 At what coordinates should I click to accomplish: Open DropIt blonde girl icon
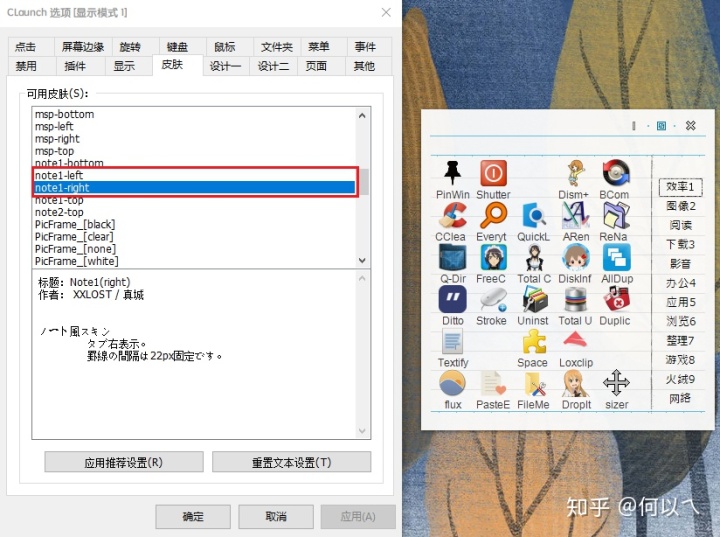tap(575, 384)
